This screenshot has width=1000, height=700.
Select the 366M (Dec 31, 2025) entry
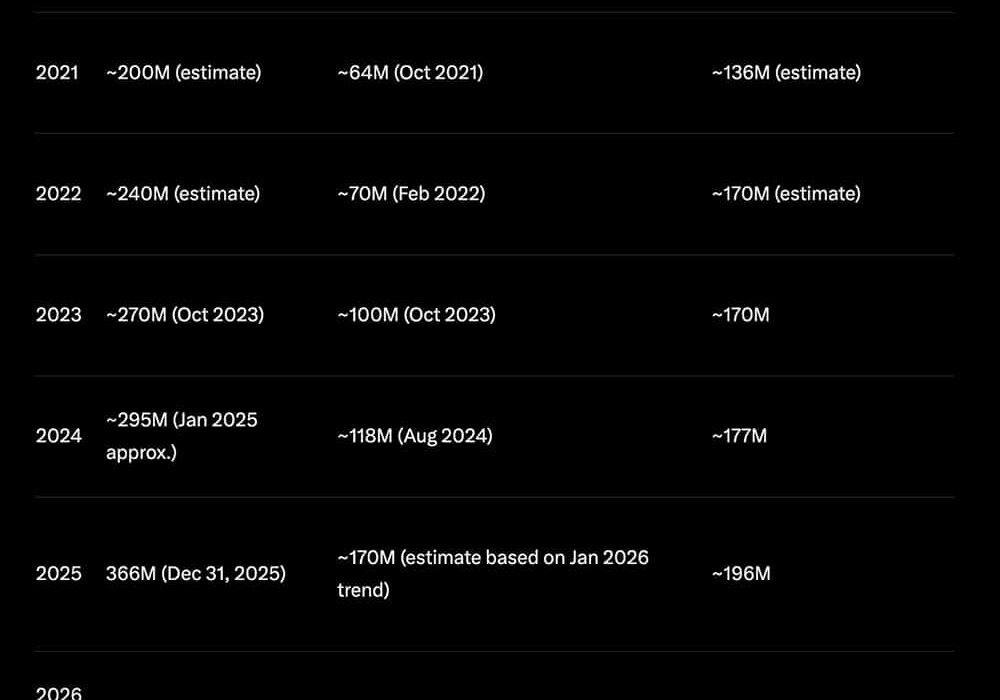pos(196,574)
